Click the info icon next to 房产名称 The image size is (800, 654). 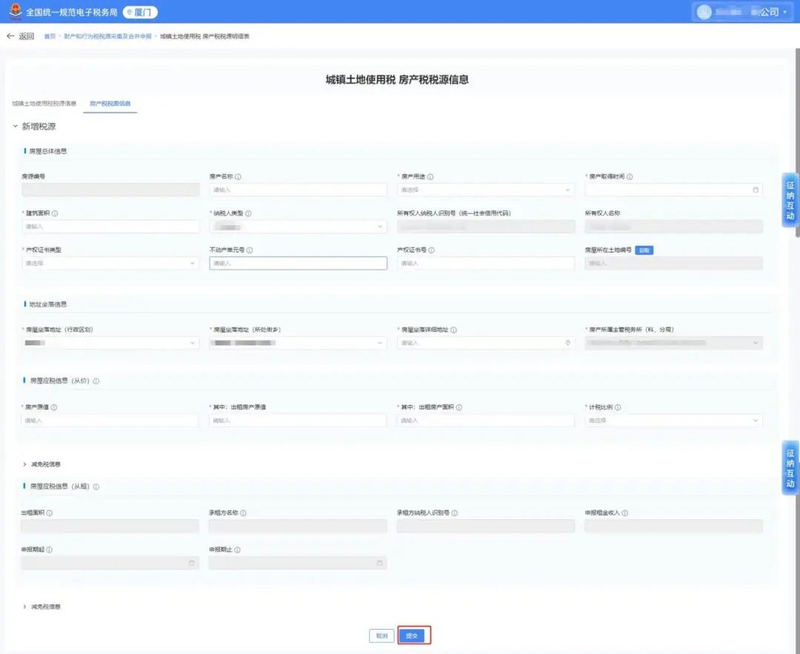[x=238, y=177]
